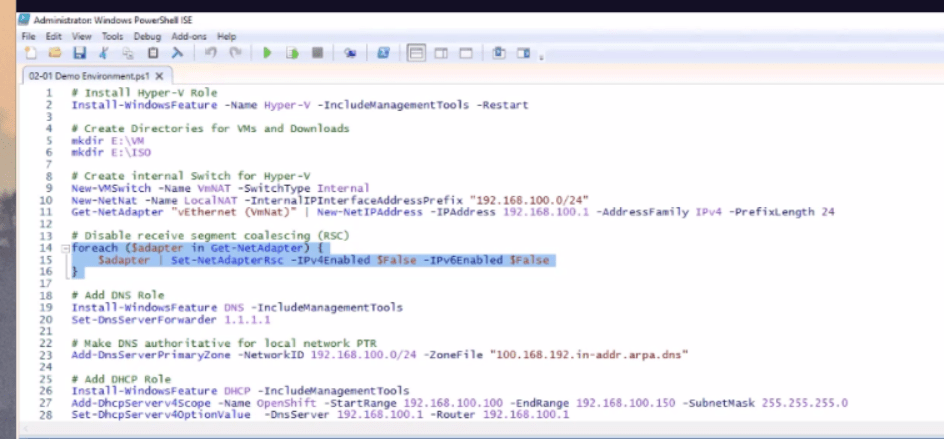
Task: Click the "# Add DNS Role" comment
Action: point(117,295)
